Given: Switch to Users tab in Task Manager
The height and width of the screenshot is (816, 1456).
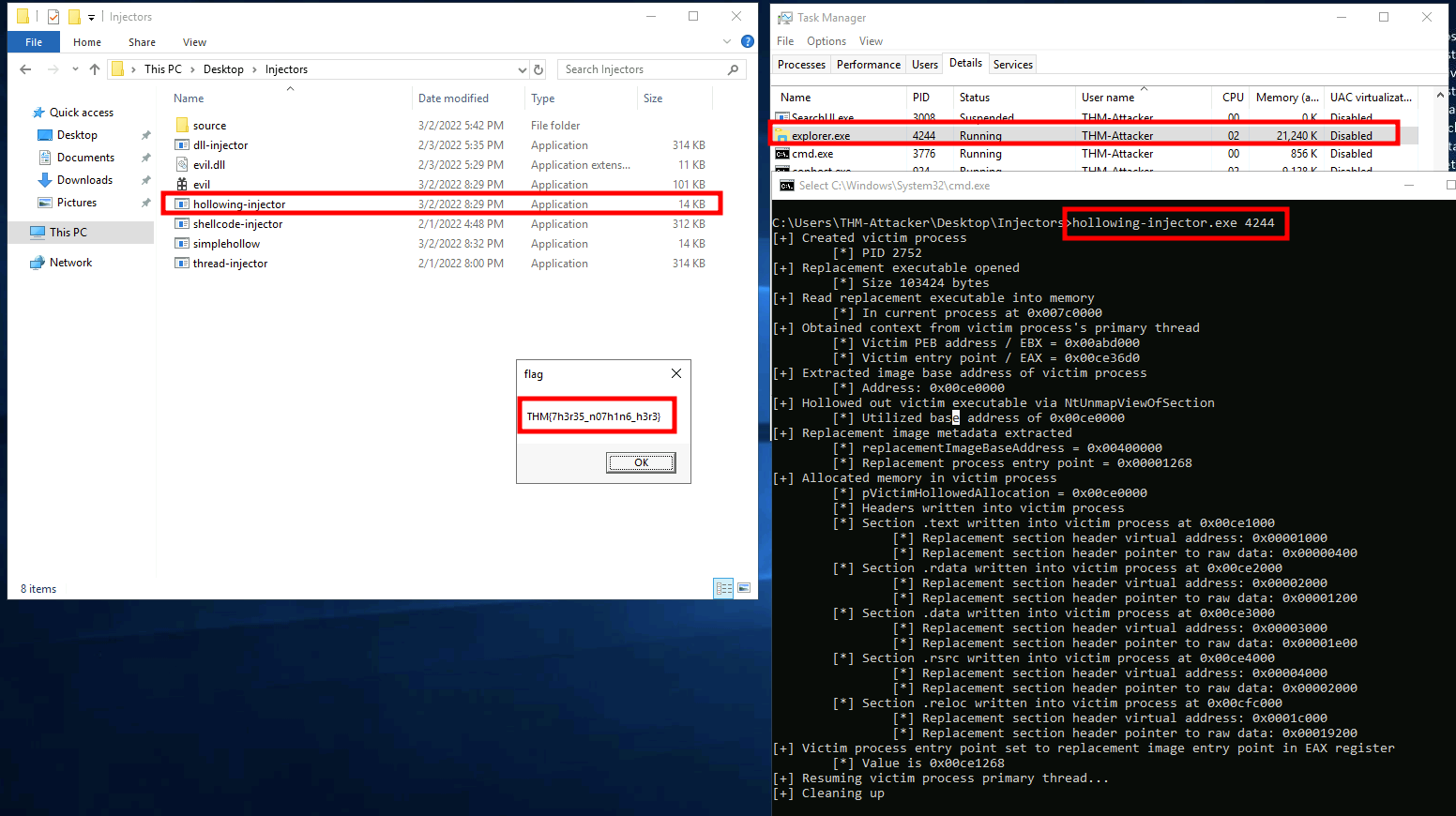Looking at the screenshot, I should click(x=925, y=65).
